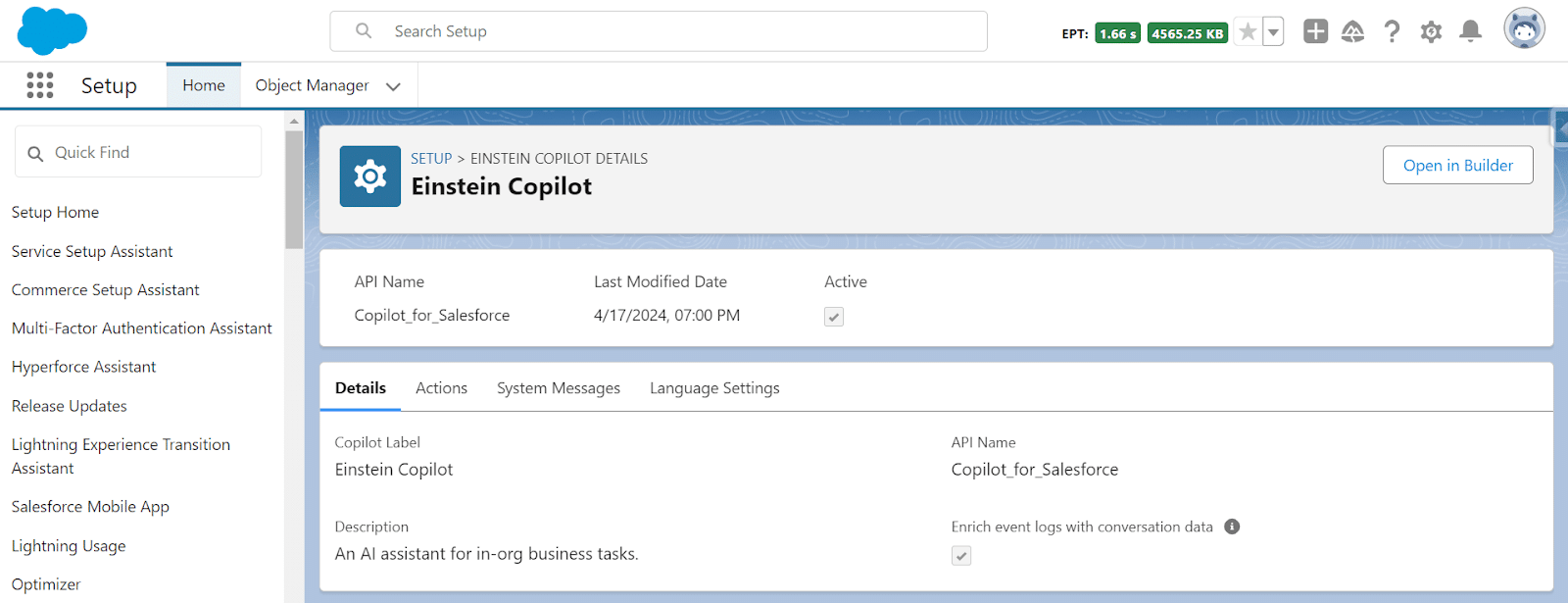The image size is (1568, 603).
Task: Switch to the Actions tab
Action: click(x=441, y=388)
